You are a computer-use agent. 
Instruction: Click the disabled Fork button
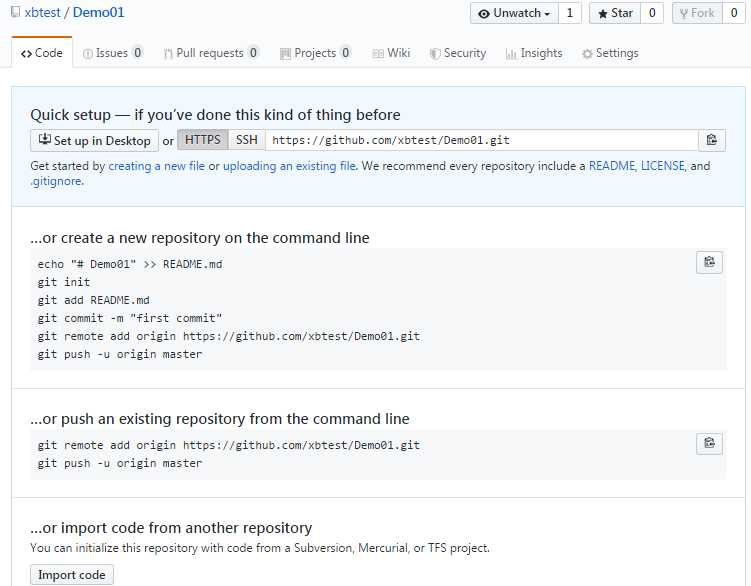[x=697, y=13]
